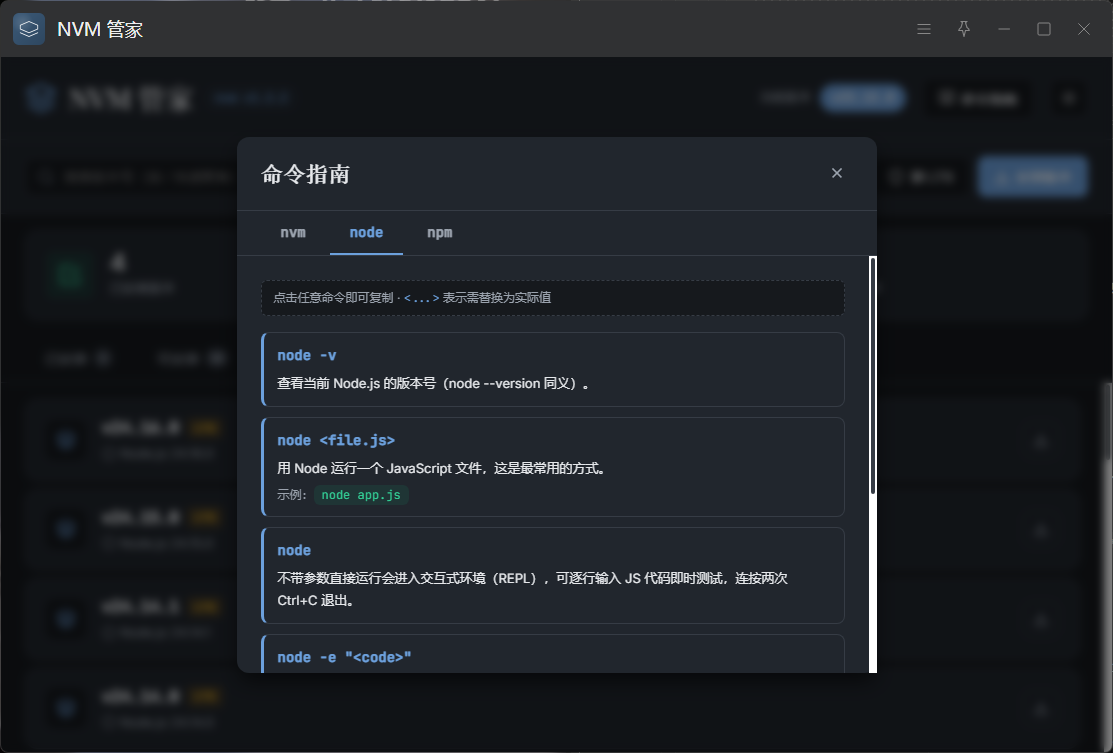Click the 示例 label
The height and width of the screenshot is (753, 1113).
pos(291,495)
